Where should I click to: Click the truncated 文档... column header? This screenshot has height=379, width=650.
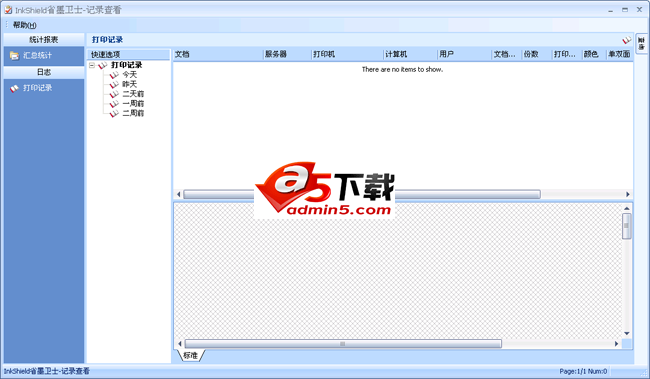(507, 54)
